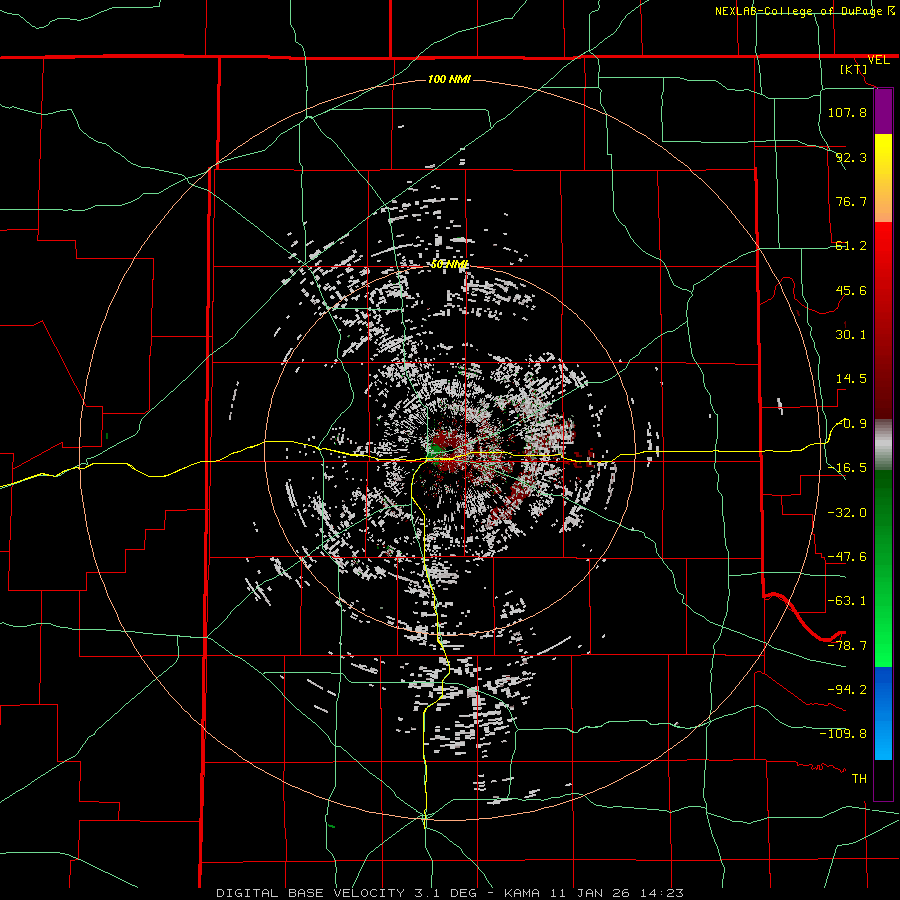Click the blue segment of the velocity color bar
Viewport: 900px width, 900px height.
click(883, 713)
